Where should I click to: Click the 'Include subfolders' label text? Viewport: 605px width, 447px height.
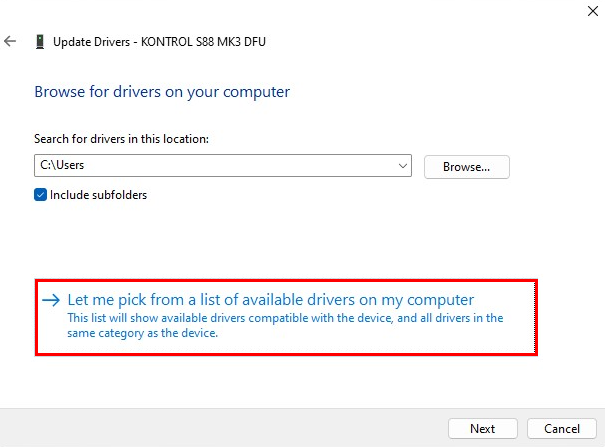coord(98,195)
